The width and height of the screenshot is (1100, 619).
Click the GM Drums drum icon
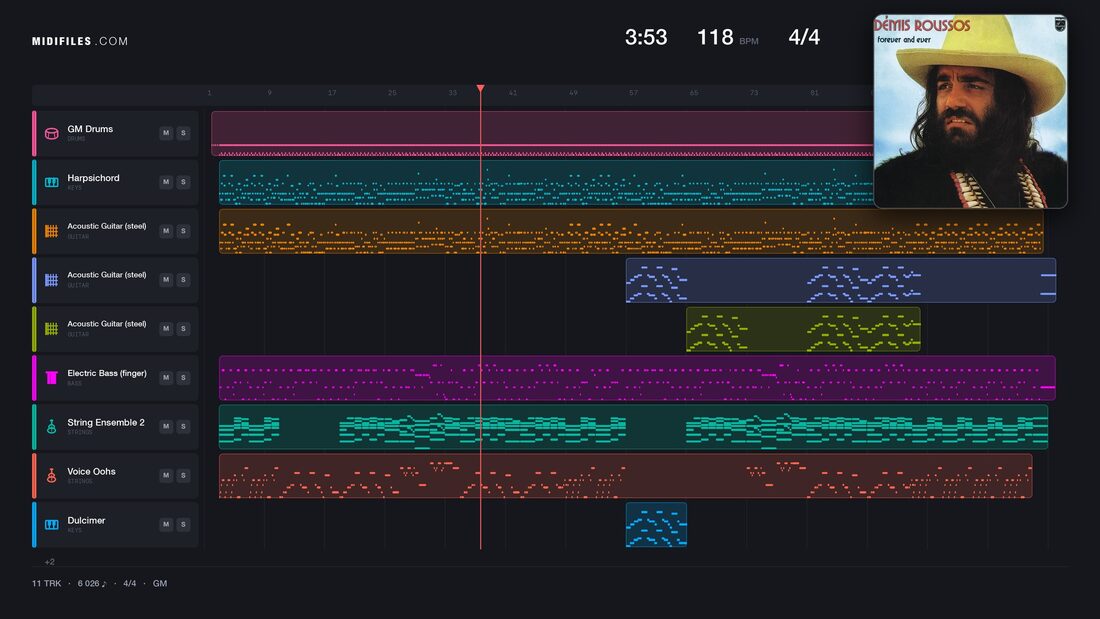point(51,133)
